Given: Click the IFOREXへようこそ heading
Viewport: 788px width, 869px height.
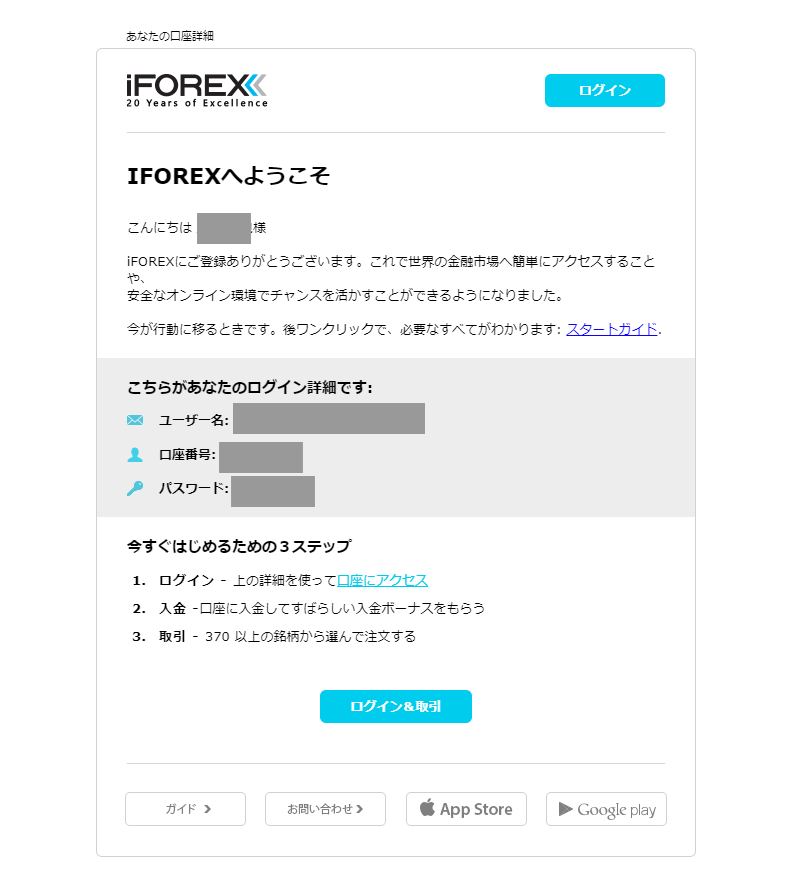Looking at the screenshot, I should click(228, 176).
